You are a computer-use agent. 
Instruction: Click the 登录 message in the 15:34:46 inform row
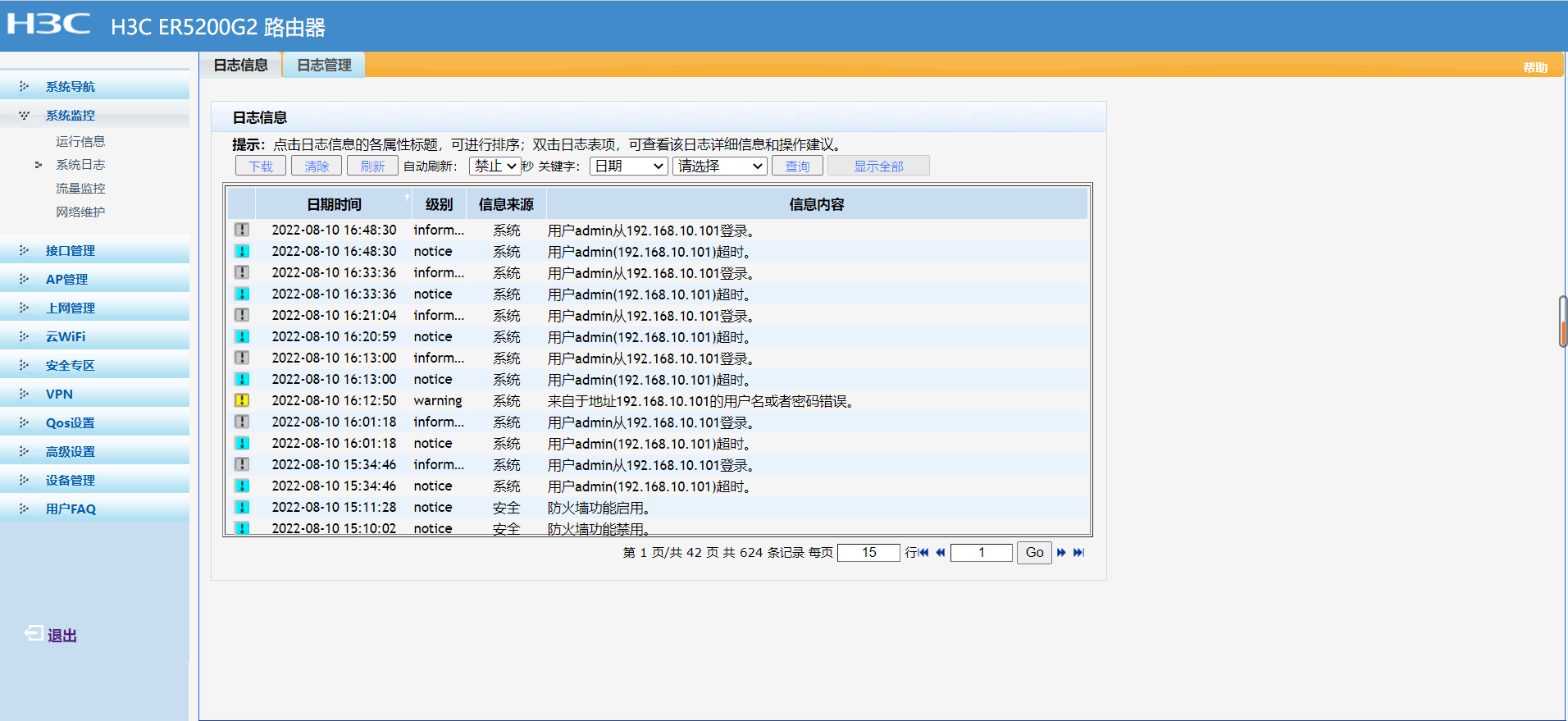point(652,465)
